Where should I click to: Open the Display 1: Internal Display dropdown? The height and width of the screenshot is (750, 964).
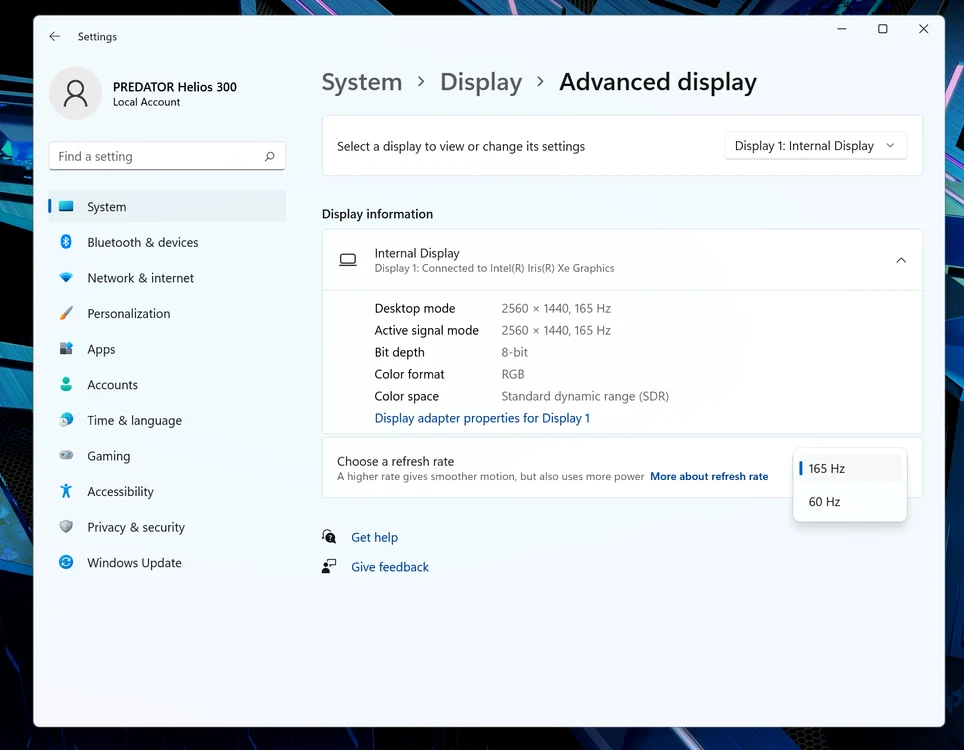point(815,146)
